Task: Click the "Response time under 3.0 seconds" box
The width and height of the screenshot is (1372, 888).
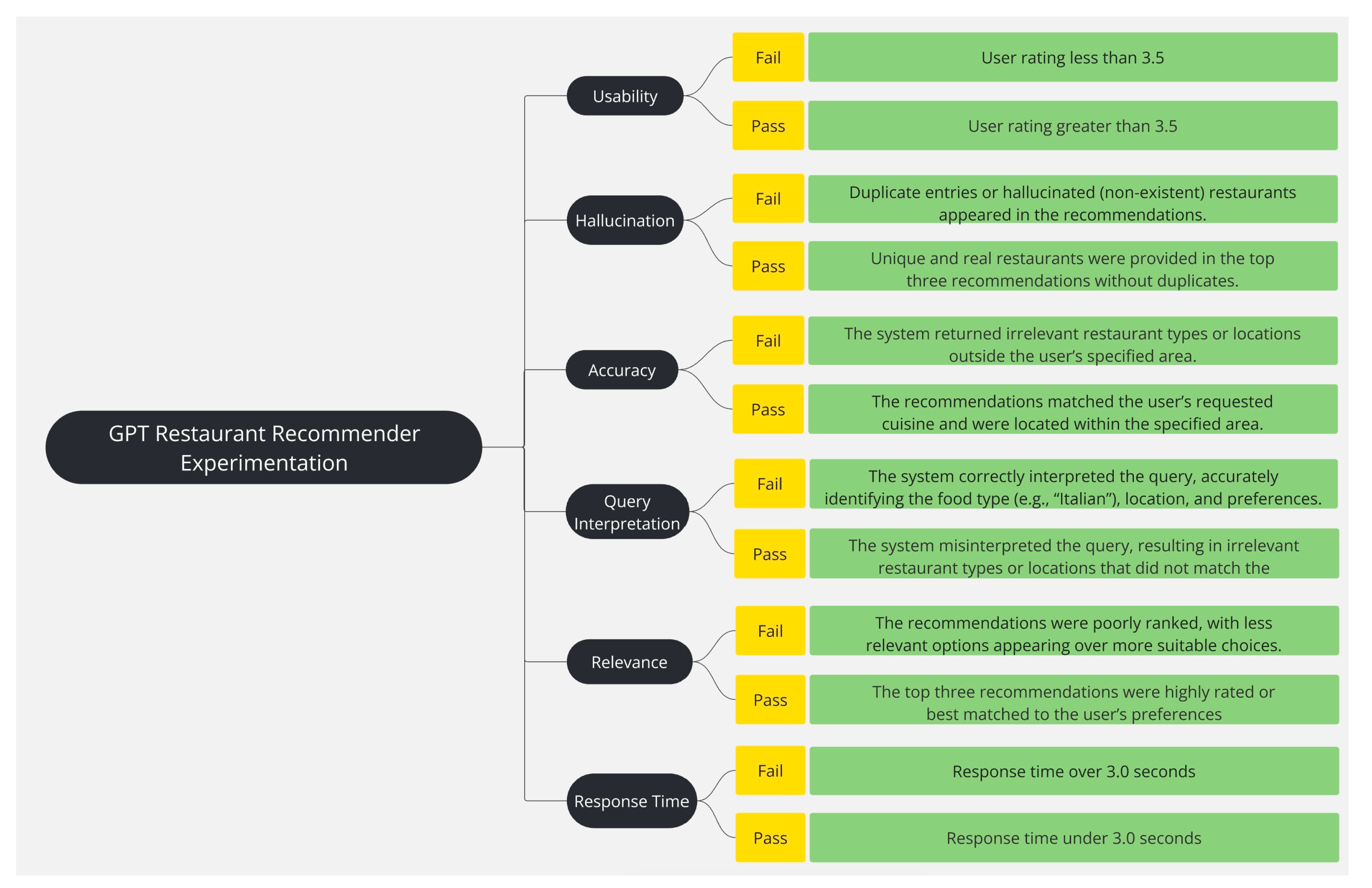Action: pos(1073,838)
